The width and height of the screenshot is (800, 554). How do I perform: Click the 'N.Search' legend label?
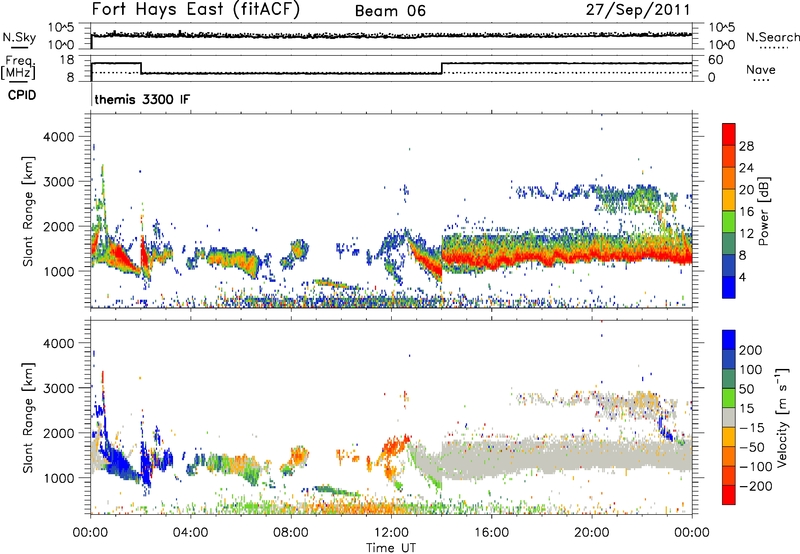click(772, 37)
